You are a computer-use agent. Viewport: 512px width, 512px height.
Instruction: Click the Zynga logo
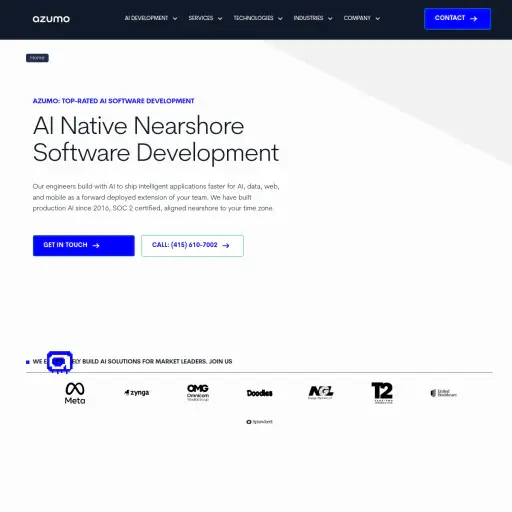tap(137, 393)
